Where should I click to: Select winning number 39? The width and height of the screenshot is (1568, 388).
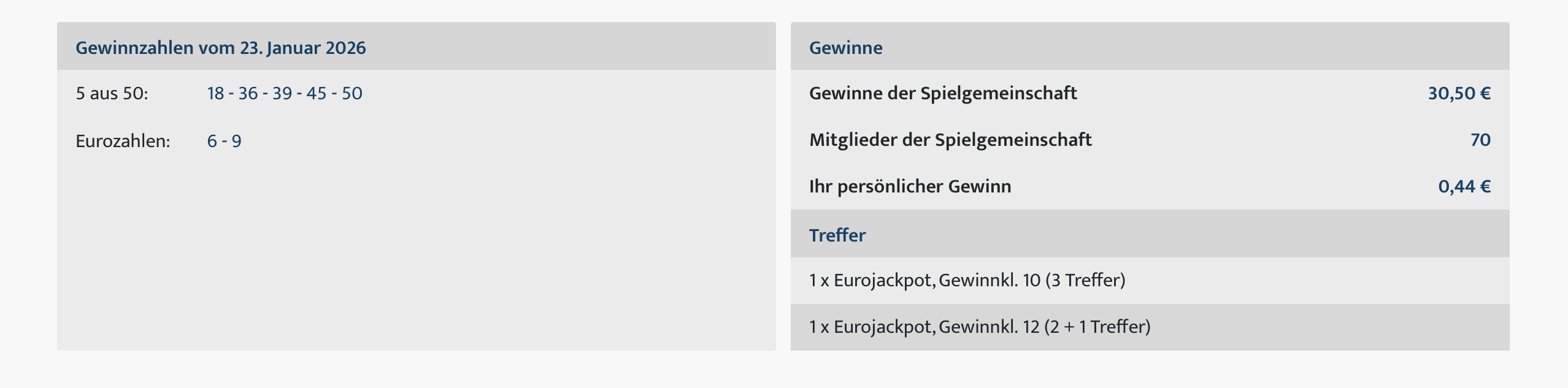(282, 93)
